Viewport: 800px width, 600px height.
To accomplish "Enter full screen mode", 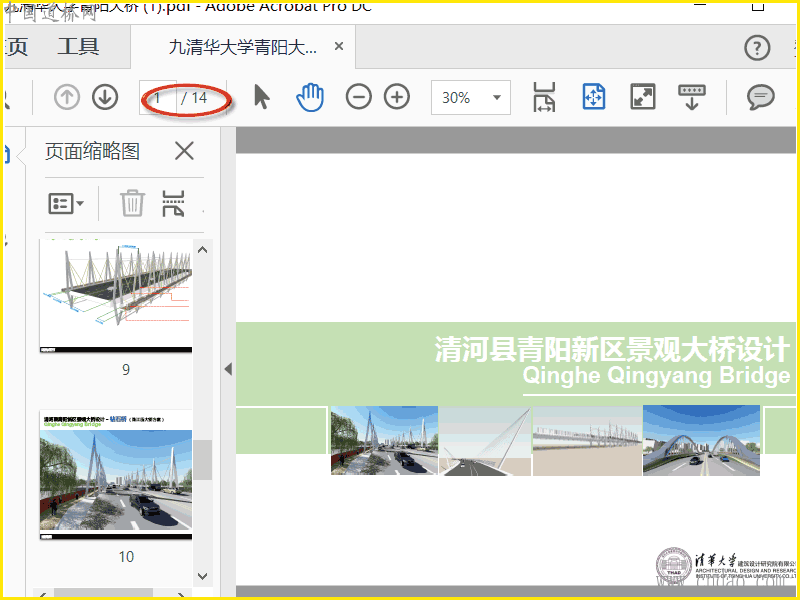I will pyautogui.click(x=643, y=97).
